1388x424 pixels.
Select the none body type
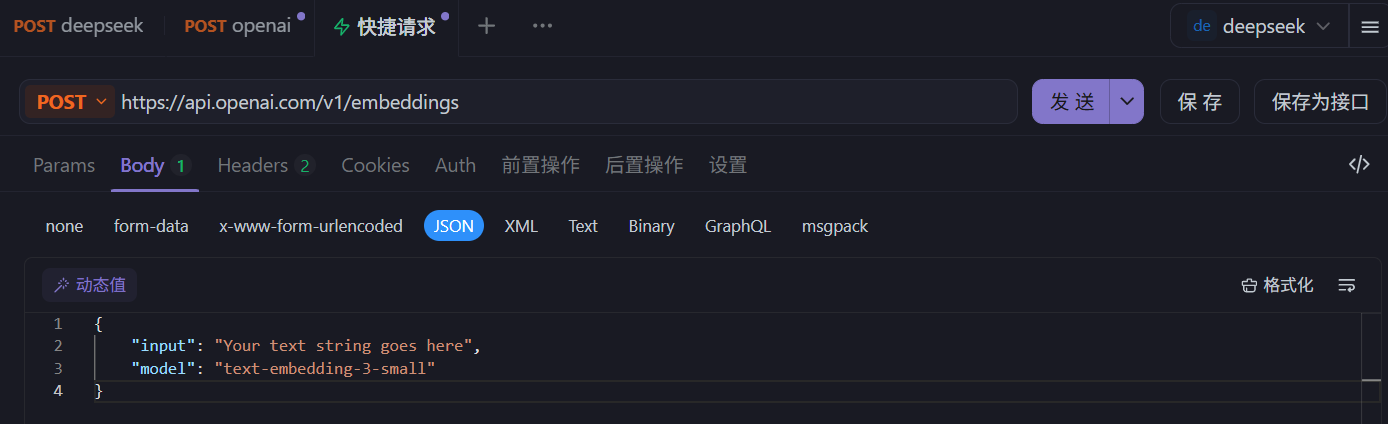[64, 226]
